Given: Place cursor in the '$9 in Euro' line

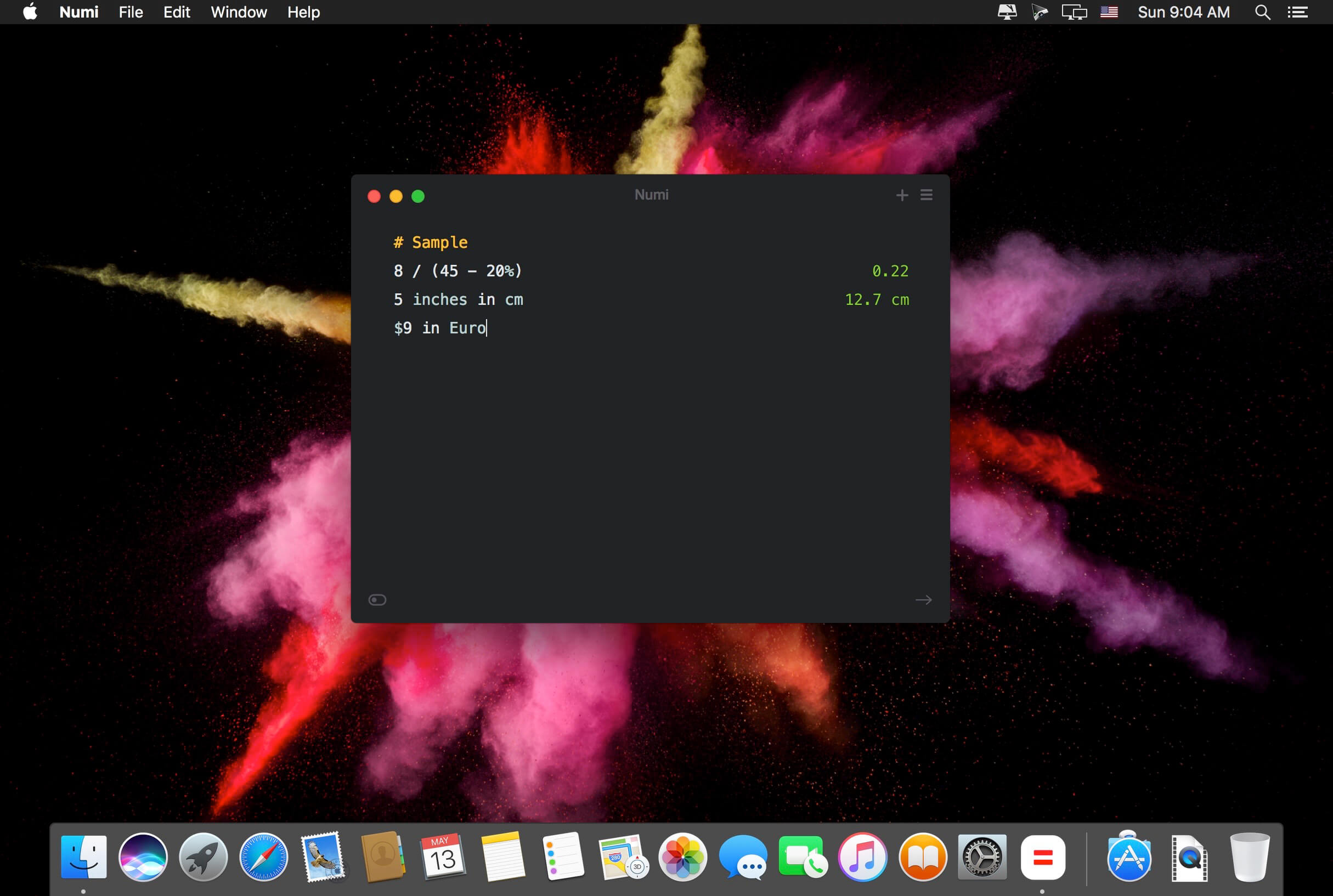Looking at the screenshot, I should 440,328.
